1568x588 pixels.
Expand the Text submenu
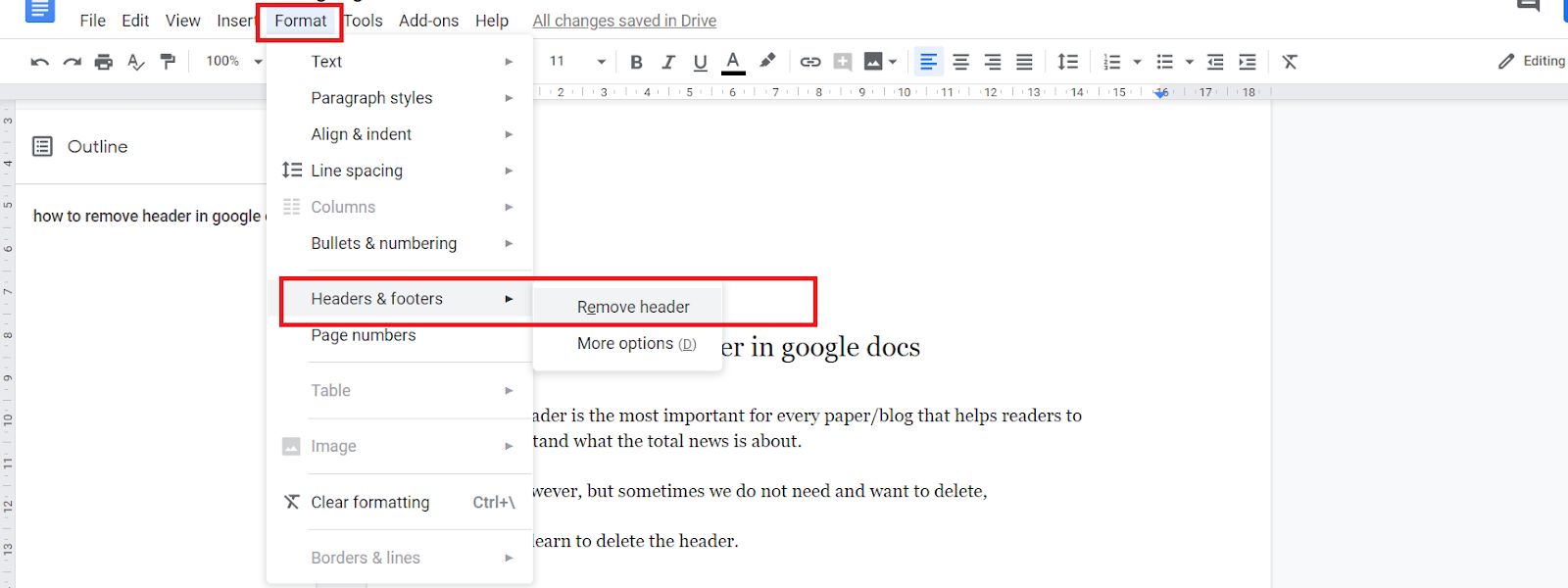pos(400,62)
